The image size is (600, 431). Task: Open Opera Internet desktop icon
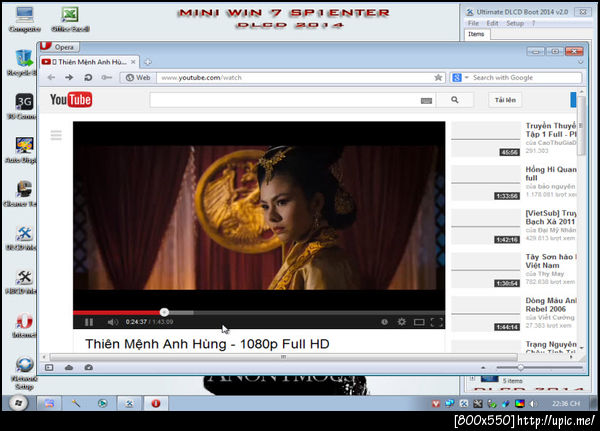[x=24, y=325]
